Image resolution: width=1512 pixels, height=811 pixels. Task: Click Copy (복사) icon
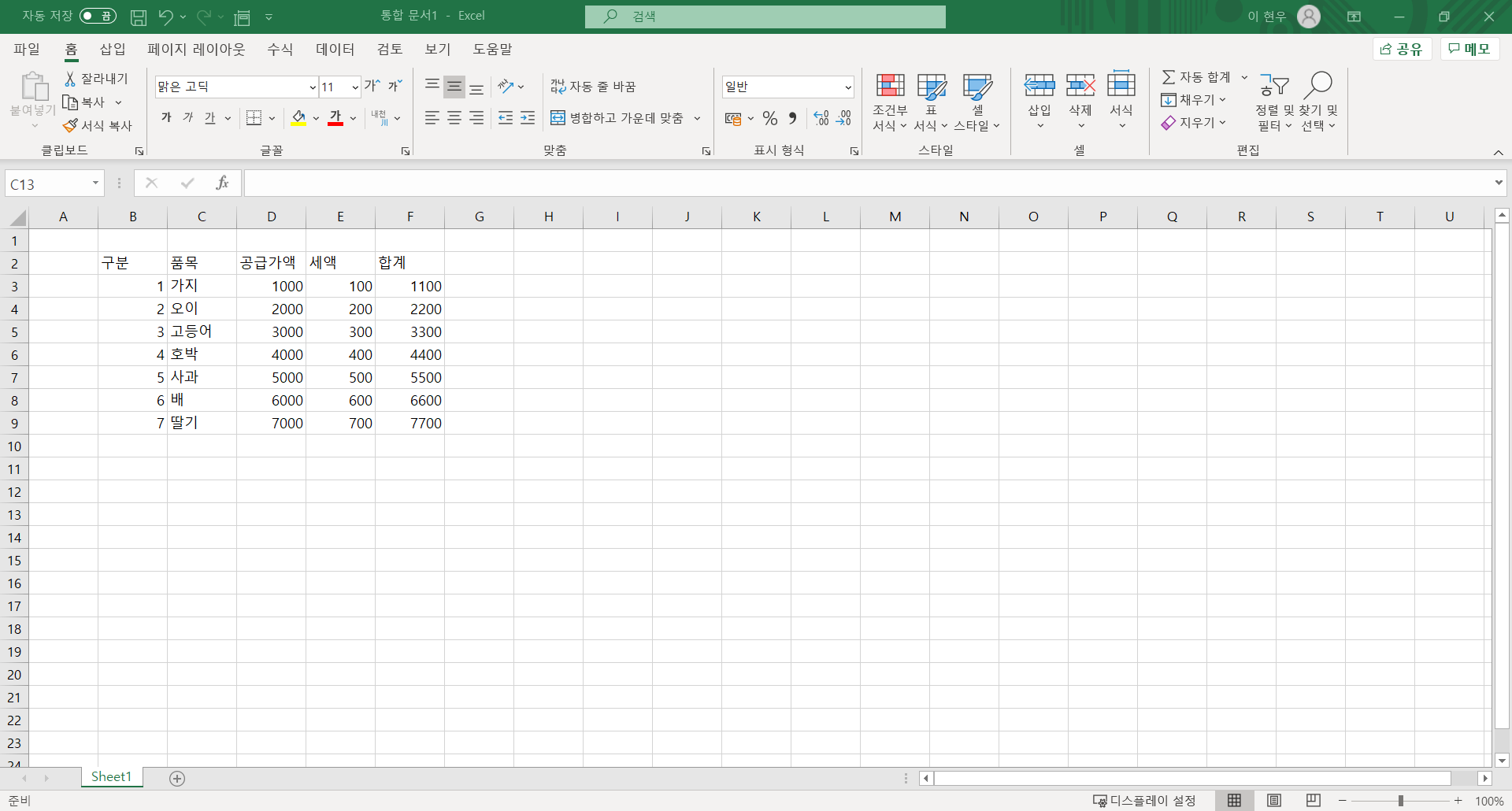70,102
